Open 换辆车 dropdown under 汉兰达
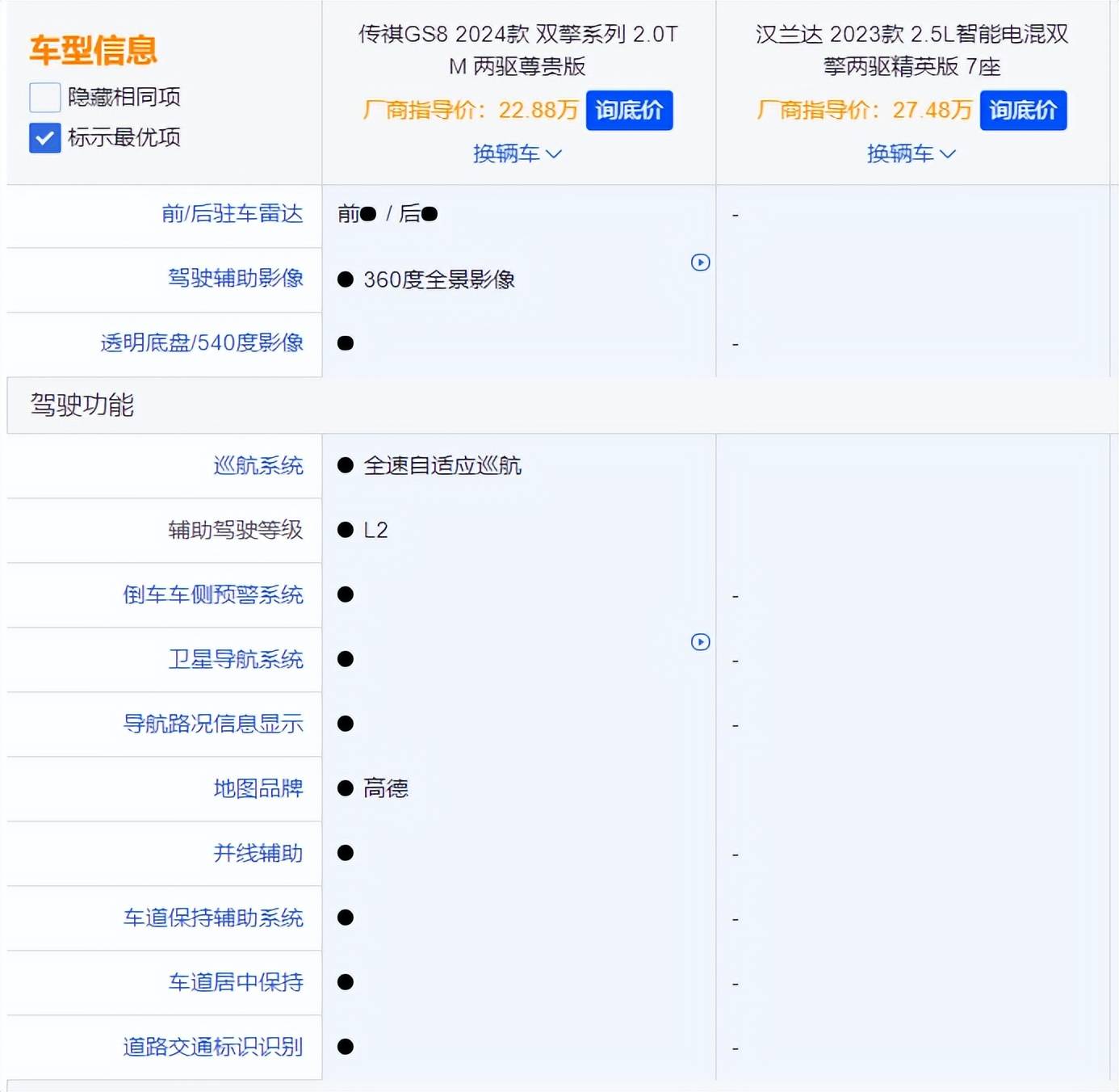This screenshot has width=1119, height=1092. (x=912, y=153)
